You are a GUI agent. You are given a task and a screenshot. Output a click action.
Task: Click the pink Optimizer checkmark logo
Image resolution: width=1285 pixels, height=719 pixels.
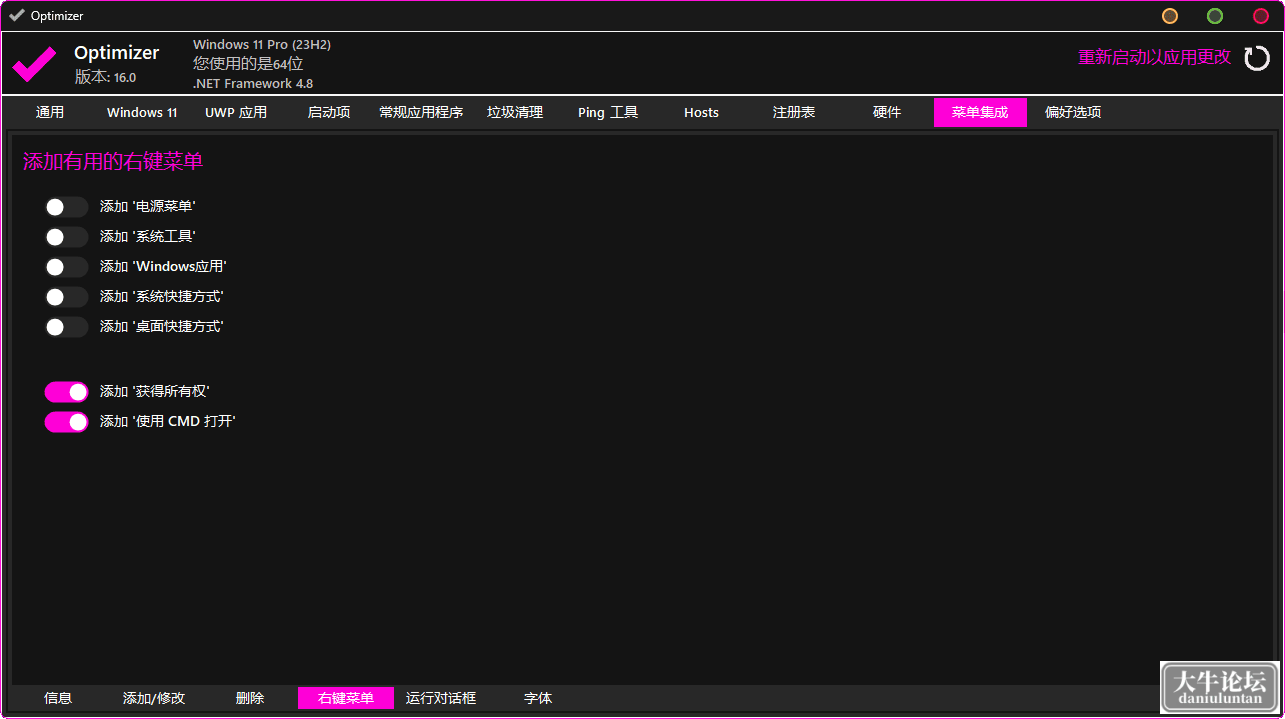[34, 64]
